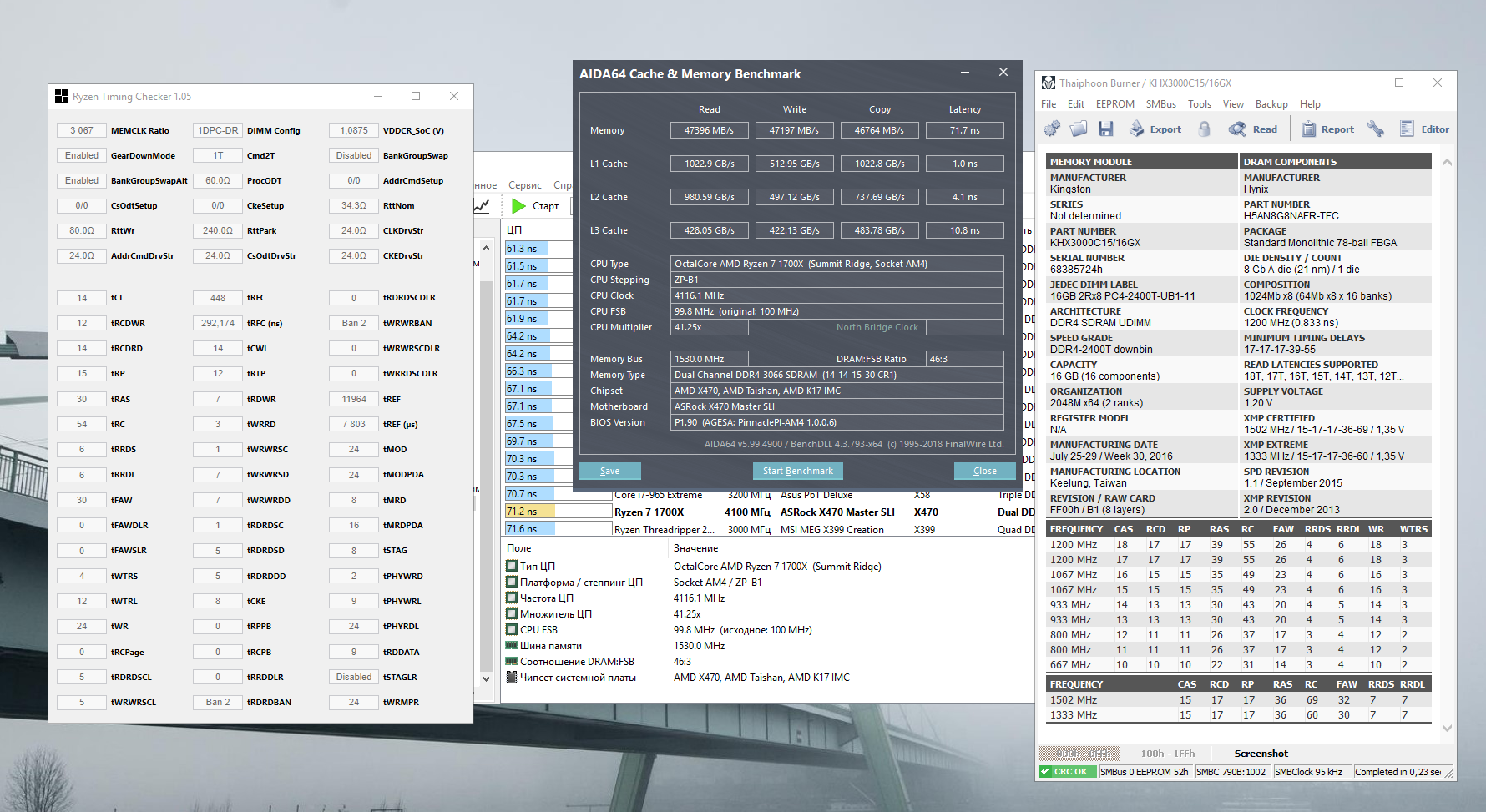Screen dimensions: 1486x812
Task: Click the Start Benchmark button
Action: tap(797, 471)
